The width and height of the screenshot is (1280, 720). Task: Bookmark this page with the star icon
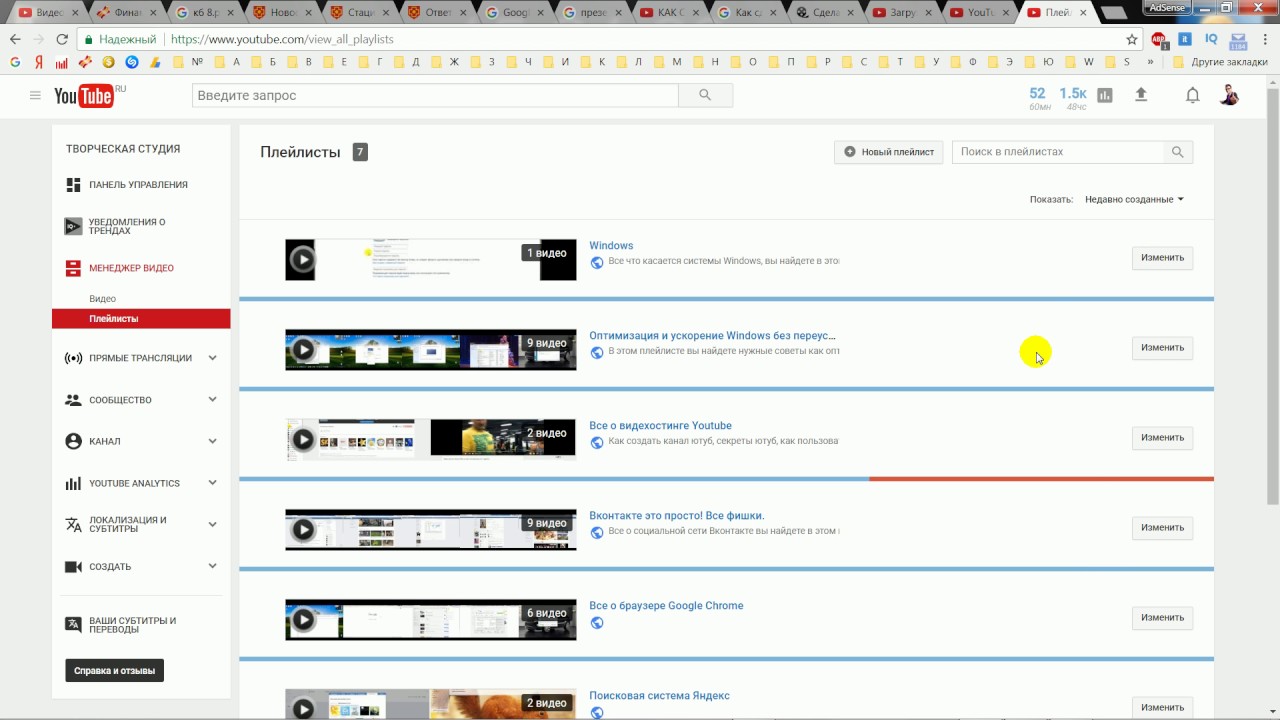1132,39
